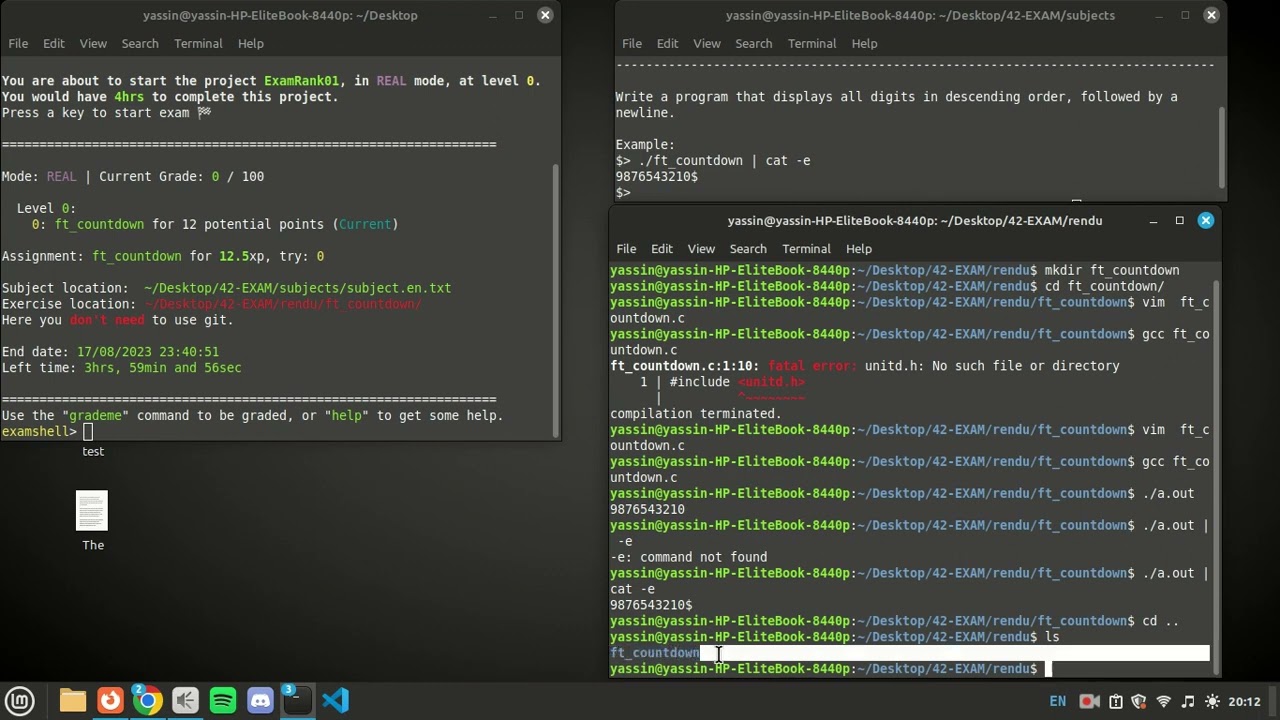Open File menu in subjects terminal
This screenshot has width=1280, height=720.
click(632, 44)
